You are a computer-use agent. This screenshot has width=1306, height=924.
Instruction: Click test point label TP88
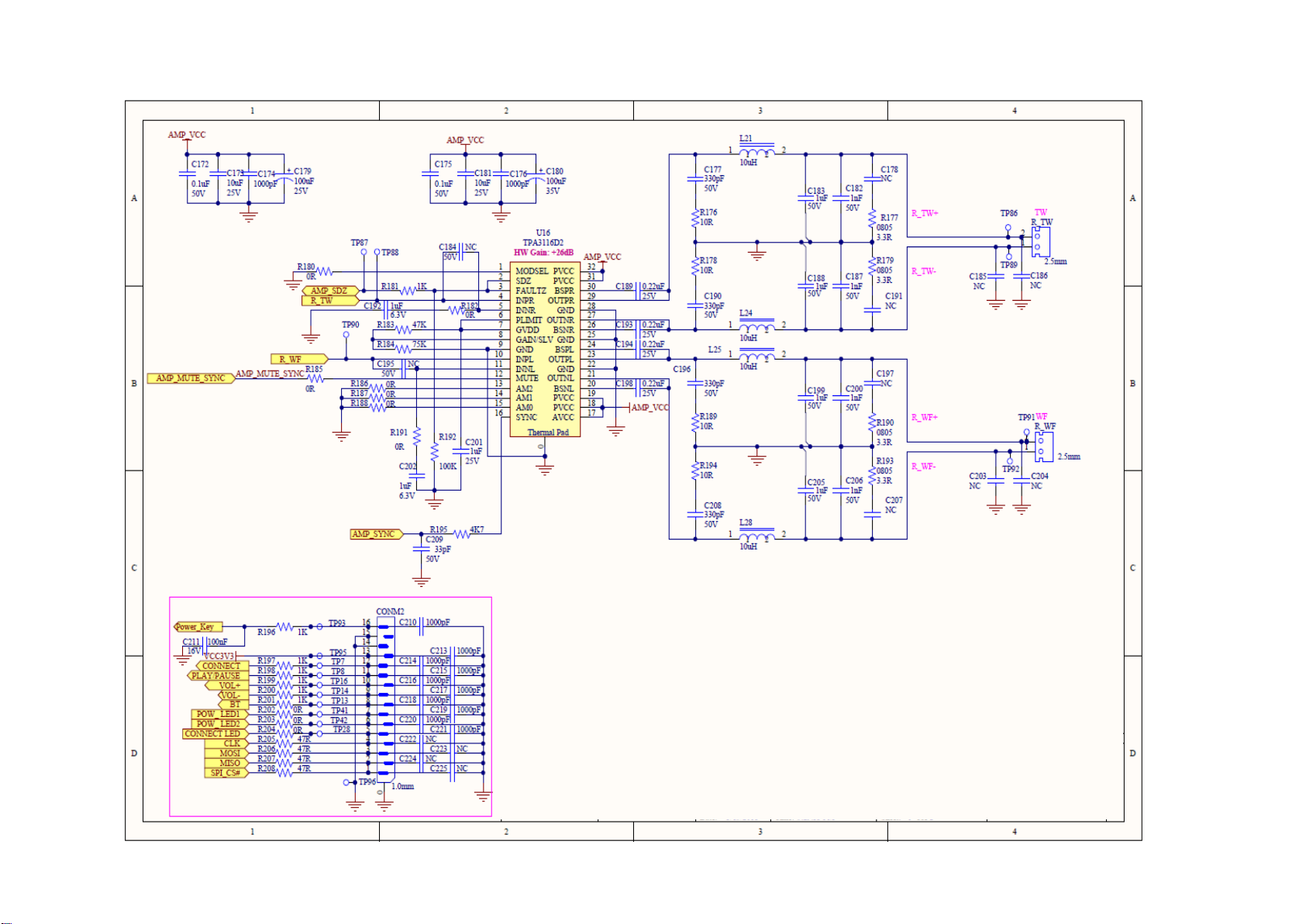click(390, 253)
